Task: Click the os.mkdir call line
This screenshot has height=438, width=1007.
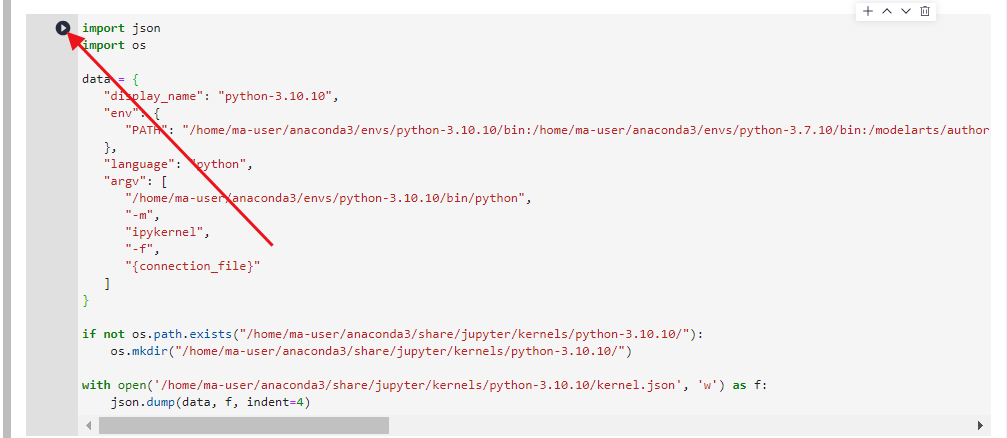Action: (x=370, y=351)
